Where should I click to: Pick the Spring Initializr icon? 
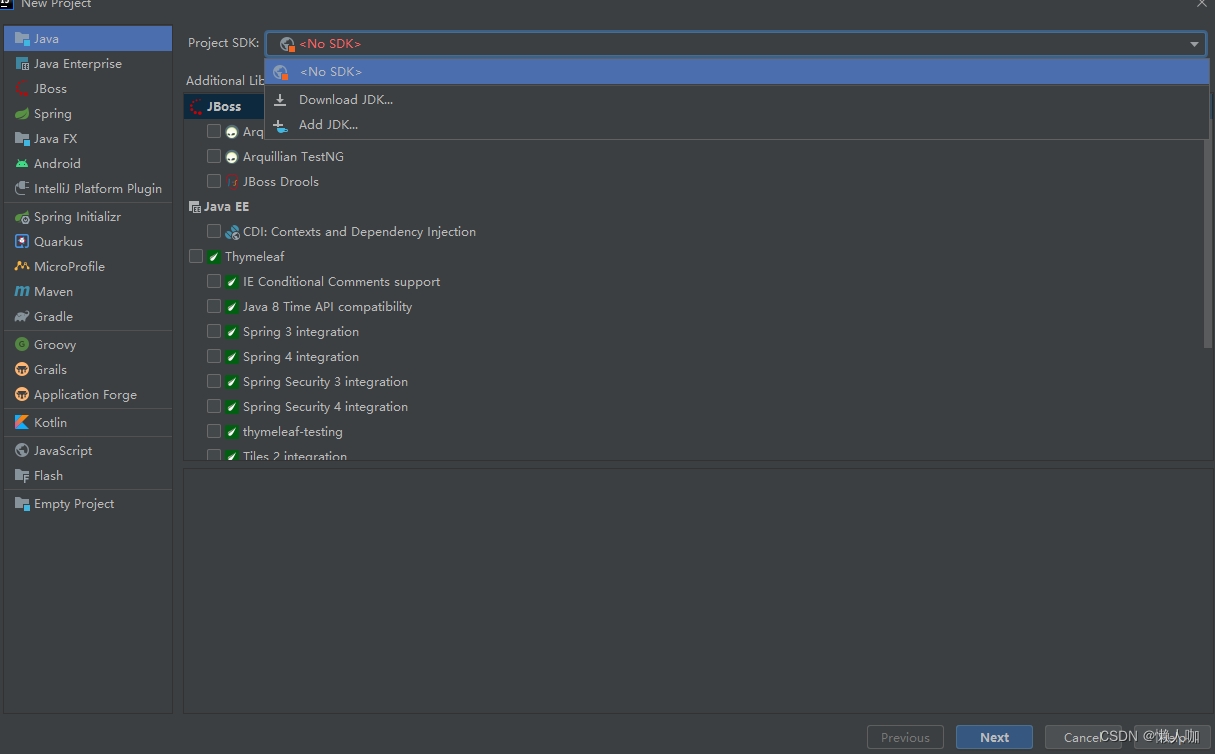[22, 217]
